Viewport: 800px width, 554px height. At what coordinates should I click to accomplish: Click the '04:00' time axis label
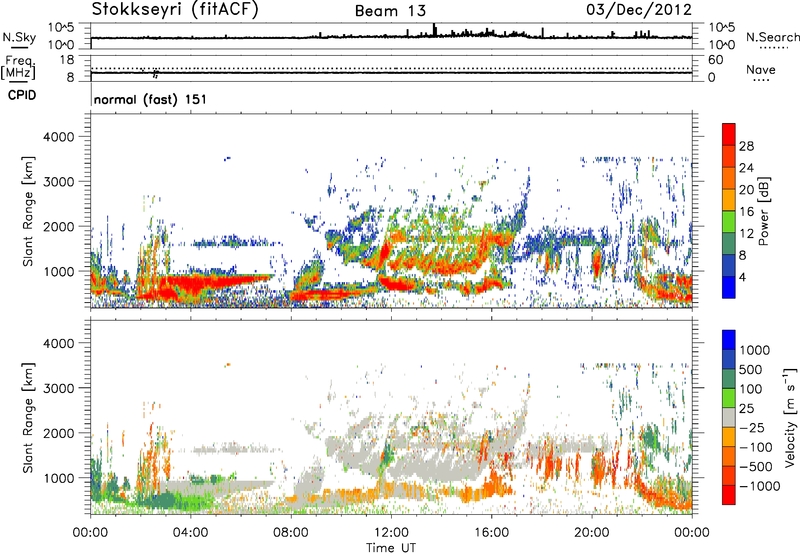pos(190,533)
